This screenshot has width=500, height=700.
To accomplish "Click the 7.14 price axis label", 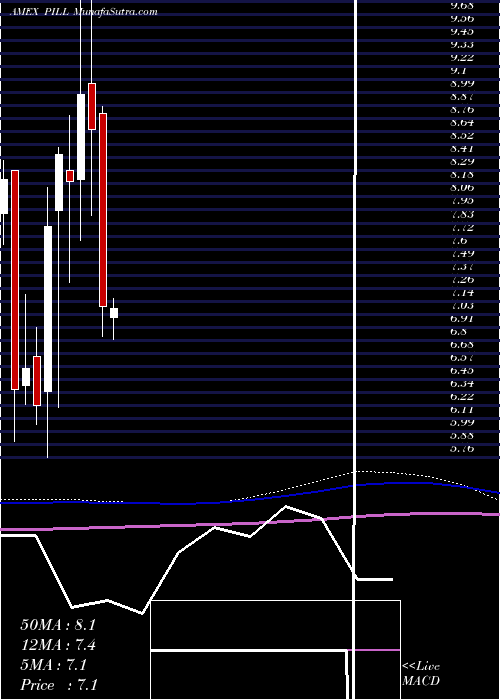I will point(462,292).
